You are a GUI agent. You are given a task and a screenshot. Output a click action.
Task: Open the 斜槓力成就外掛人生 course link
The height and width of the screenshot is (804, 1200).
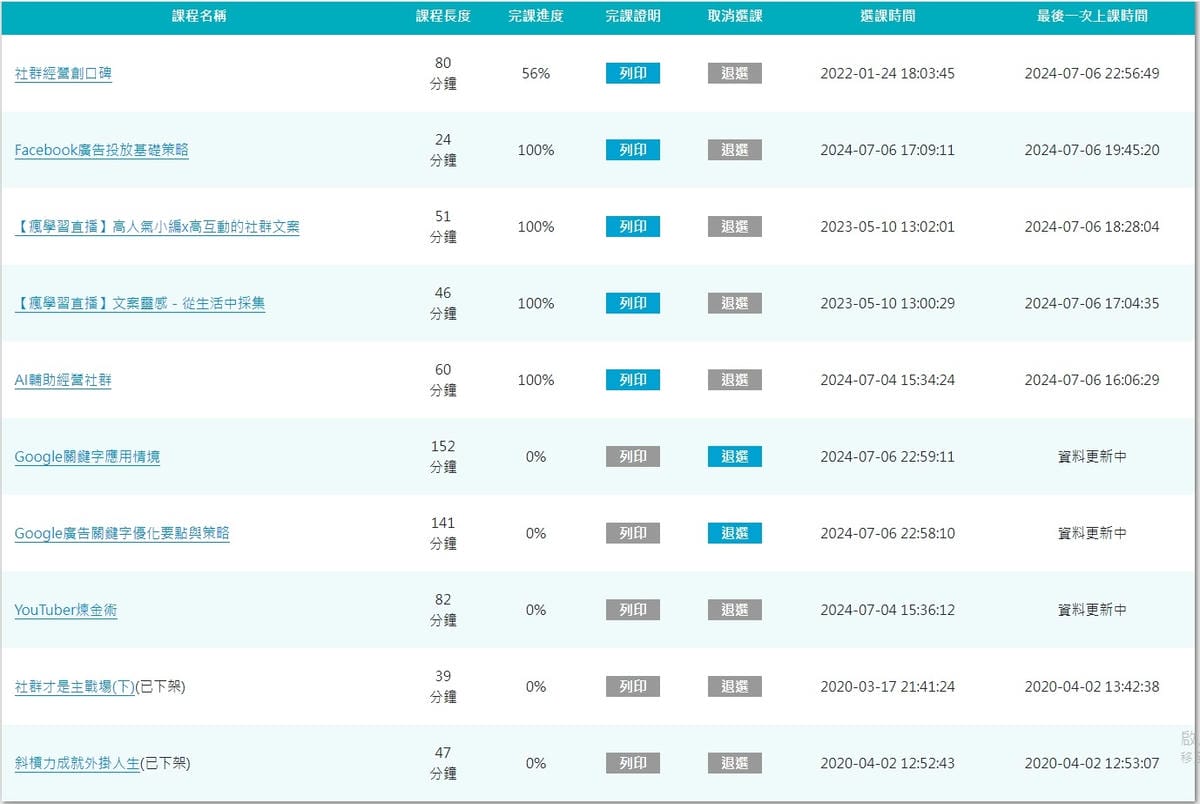click(x=77, y=763)
